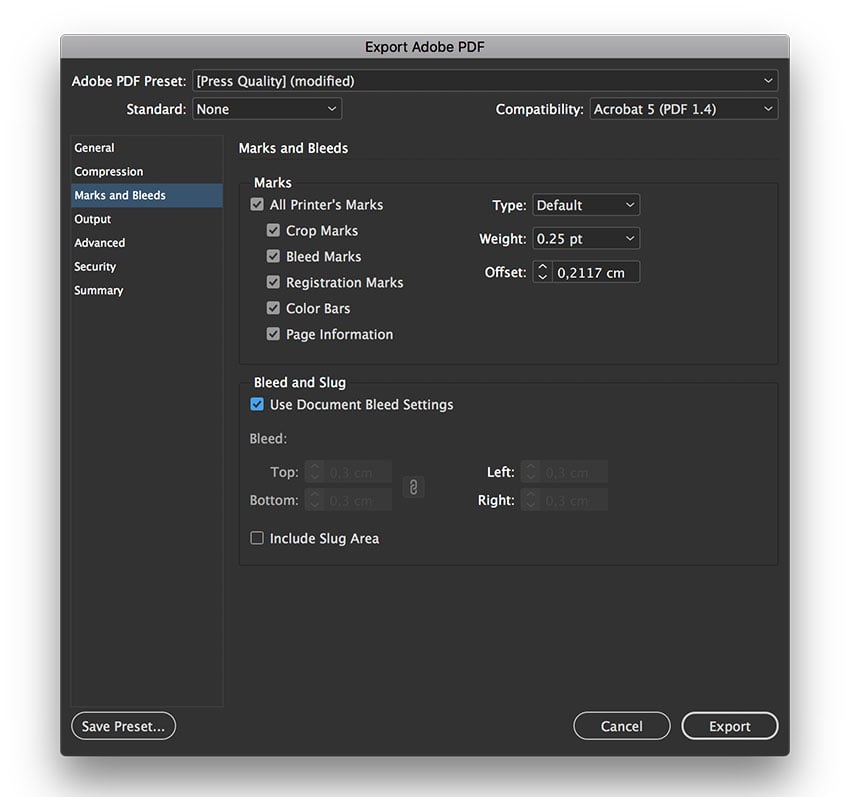
Task: Uncheck All Printer's Marks
Action: click(x=257, y=204)
